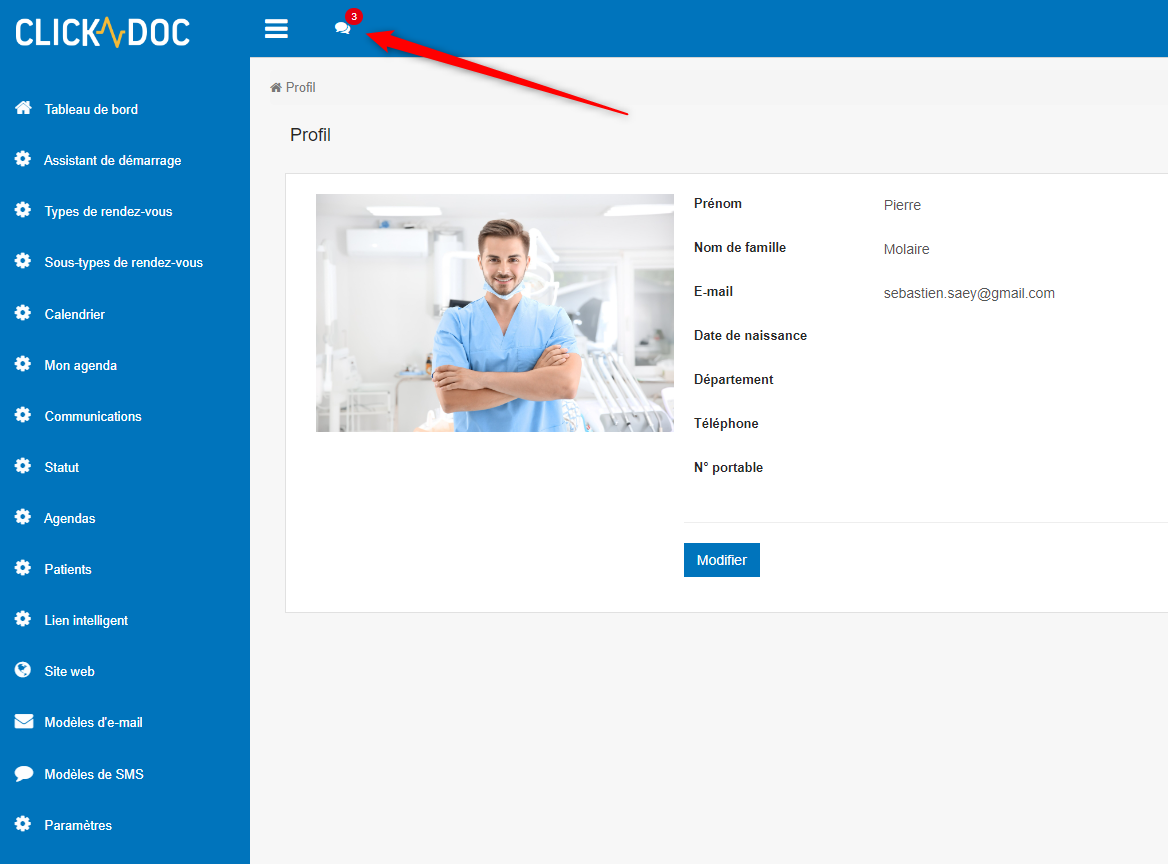Select the e-mail address sebastien.saey@gmail.com
The width and height of the screenshot is (1168, 864).
coord(969,293)
